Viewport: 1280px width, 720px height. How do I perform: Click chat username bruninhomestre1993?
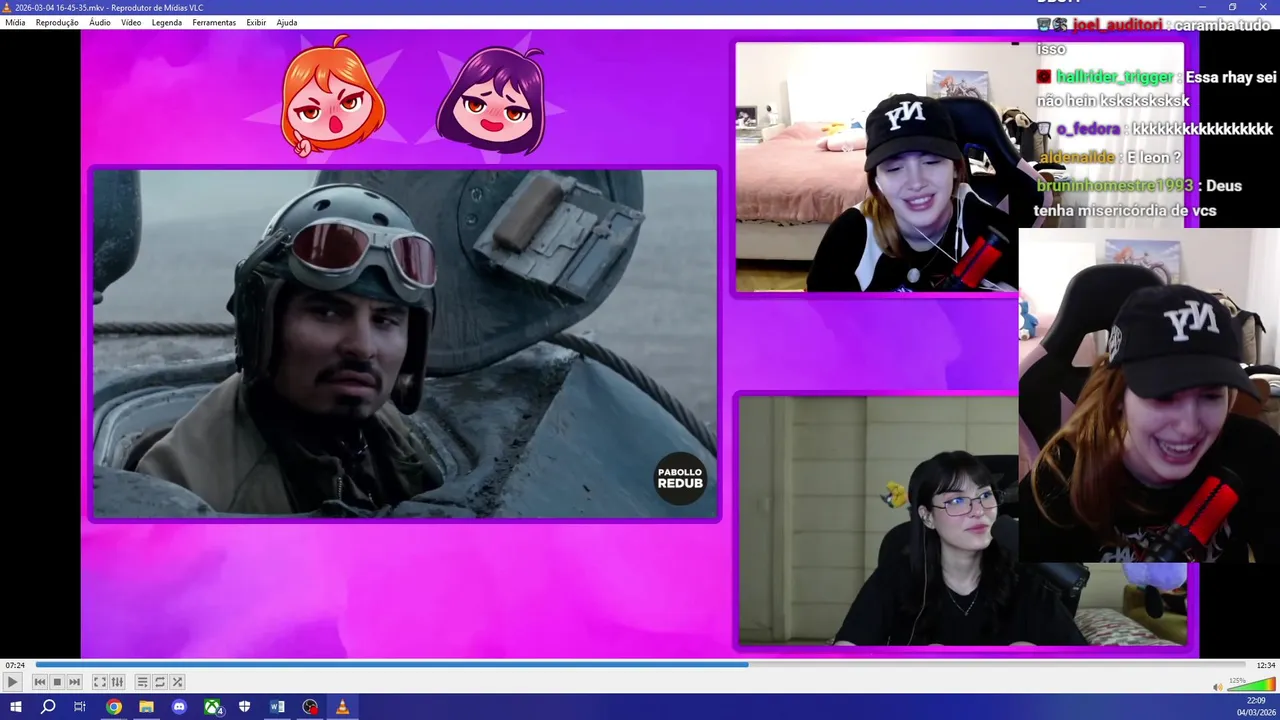point(1115,186)
